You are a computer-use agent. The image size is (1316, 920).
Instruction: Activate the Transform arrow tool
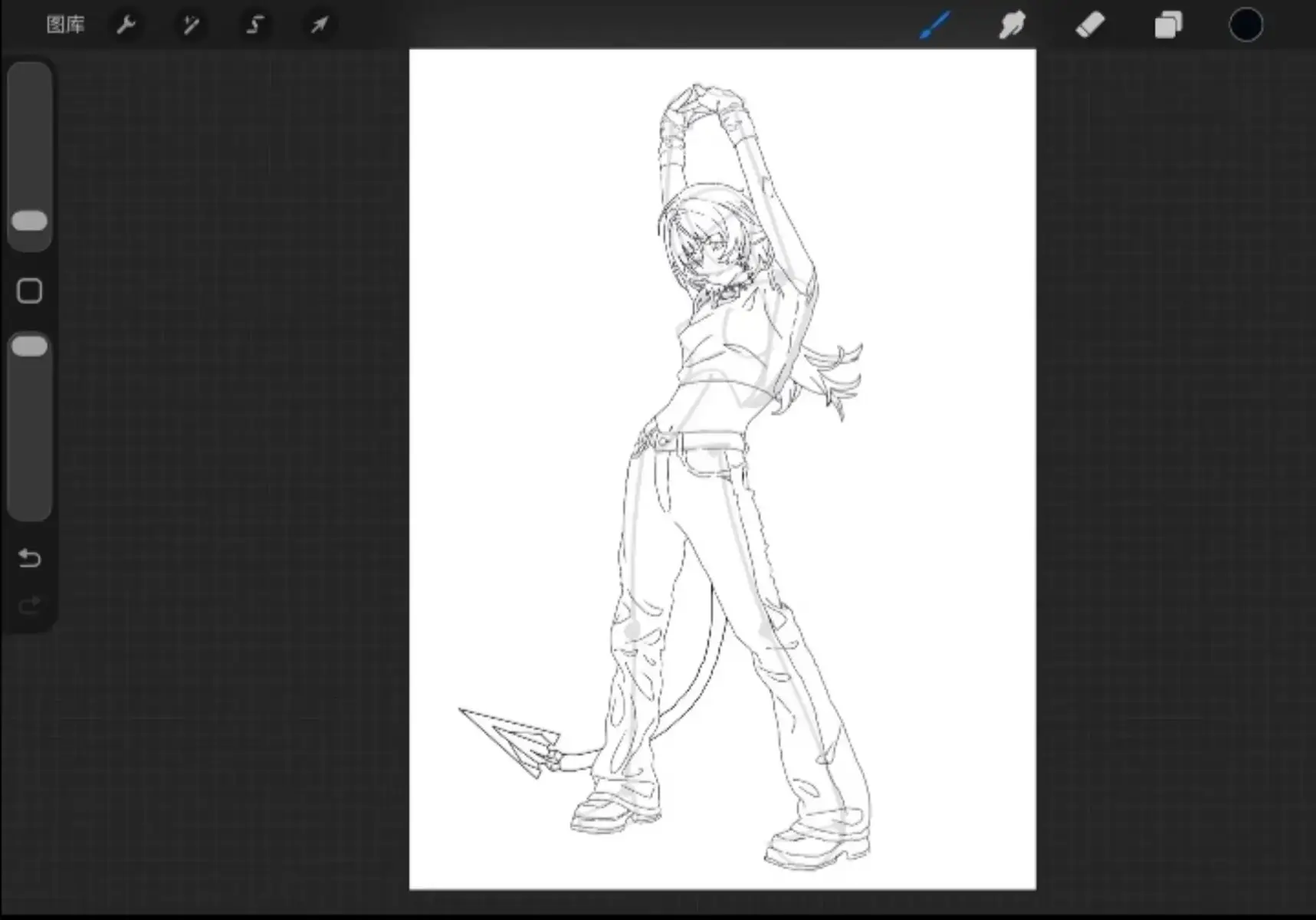coord(320,25)
